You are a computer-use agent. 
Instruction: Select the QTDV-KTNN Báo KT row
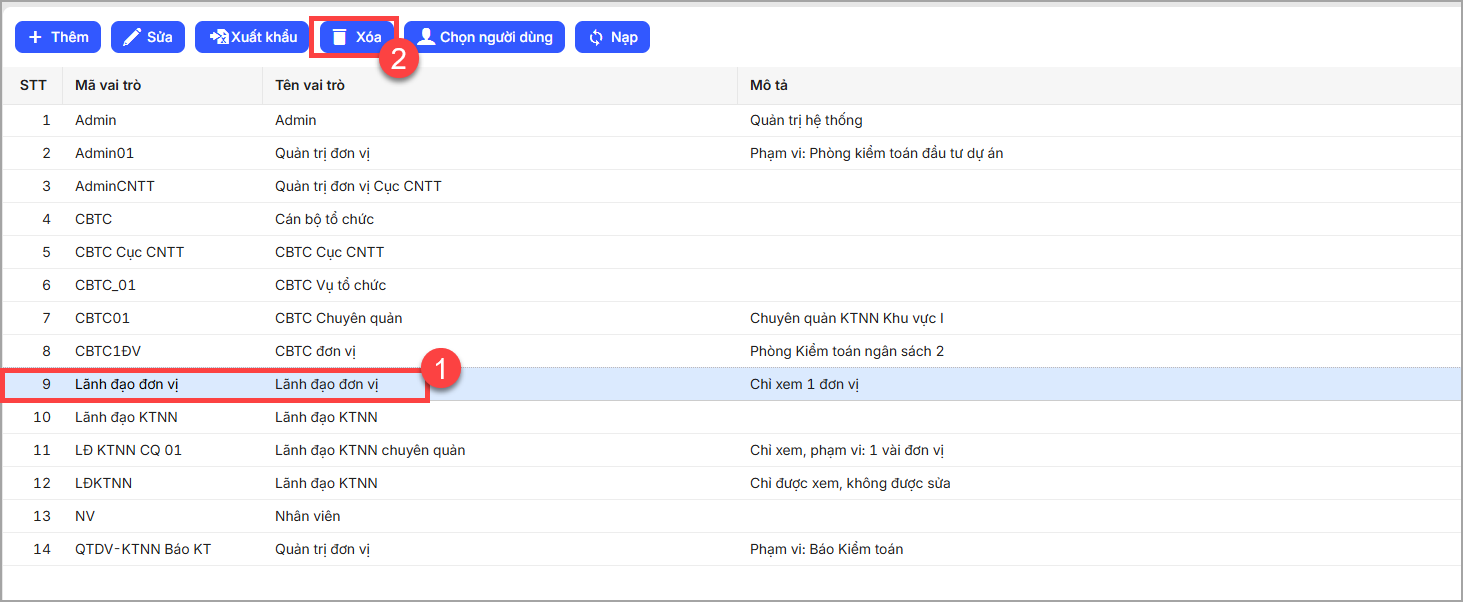pyautogui.click(x=143, y=549)
